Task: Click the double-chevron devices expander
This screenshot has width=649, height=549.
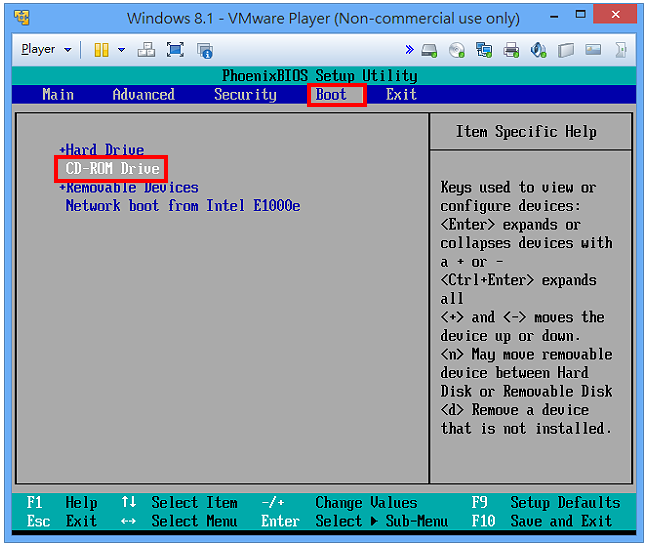Action: 409,50
